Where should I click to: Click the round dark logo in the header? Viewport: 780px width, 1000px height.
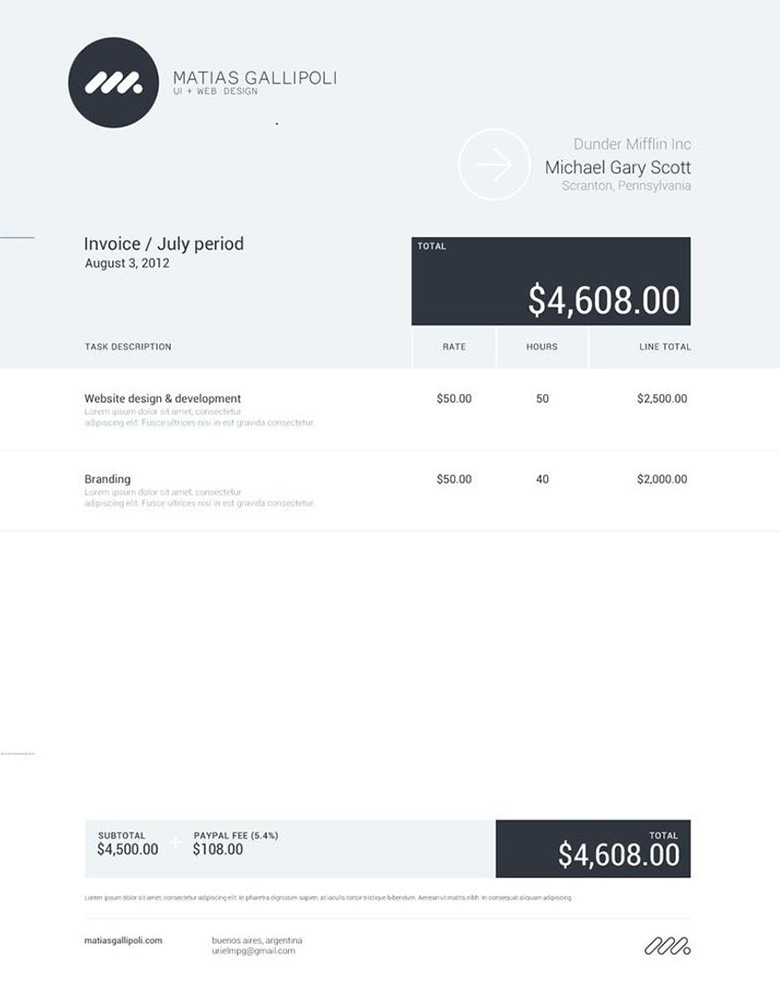pyautogui.click(x=113, y=82)
